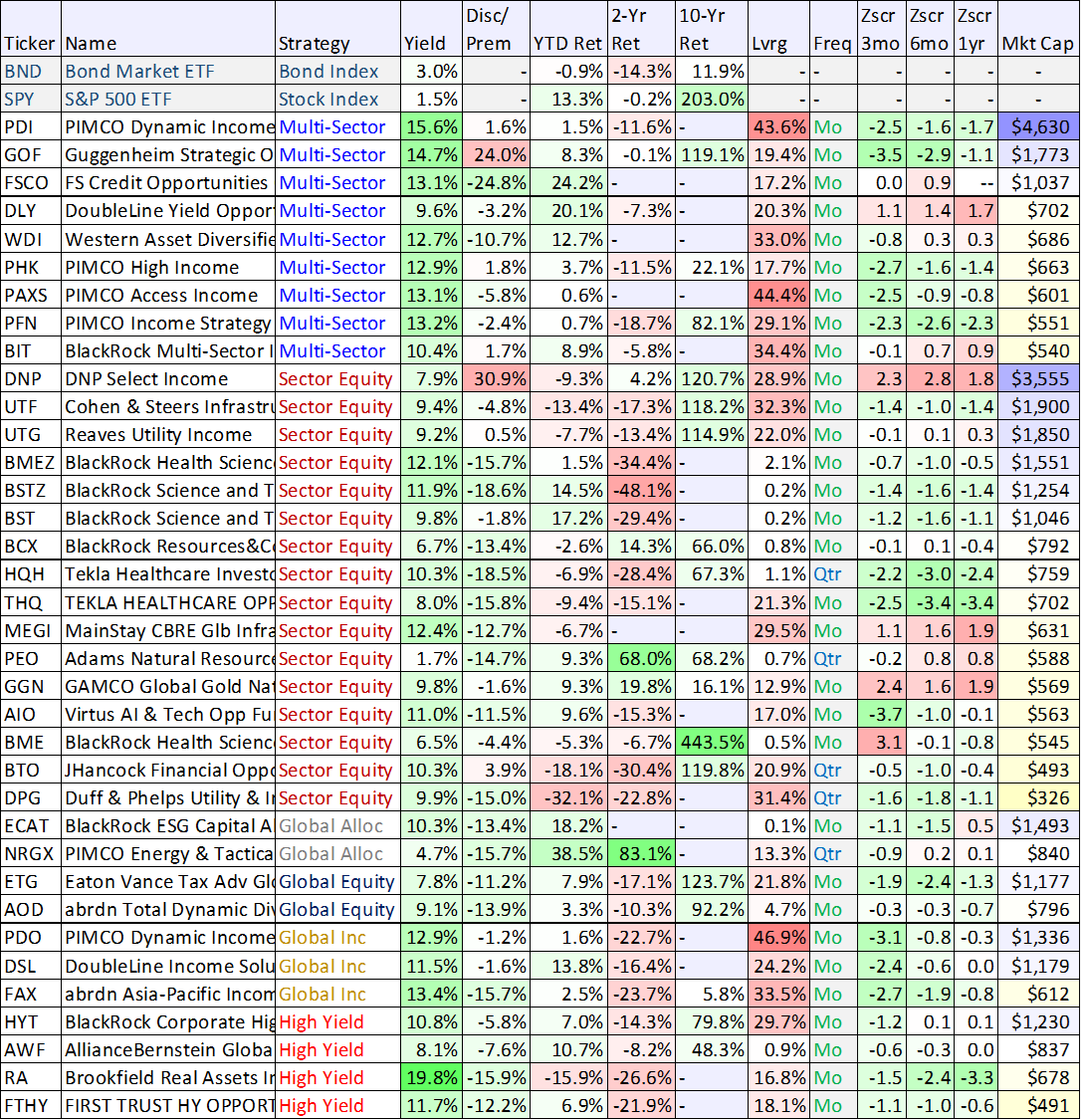This screenshot has height=1120, width=1081.
Task: Click HQH frequency Qtr cell
Action: point(832,573)
